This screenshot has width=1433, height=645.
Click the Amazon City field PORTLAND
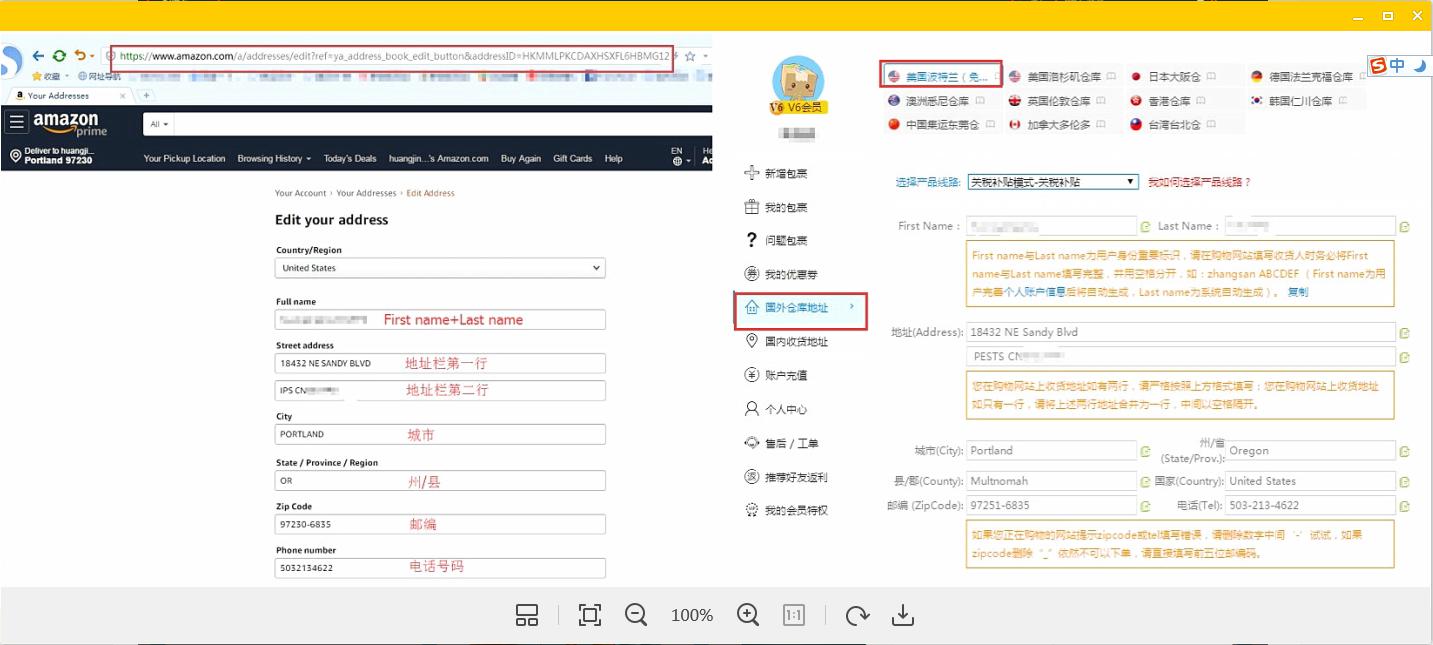440,434
